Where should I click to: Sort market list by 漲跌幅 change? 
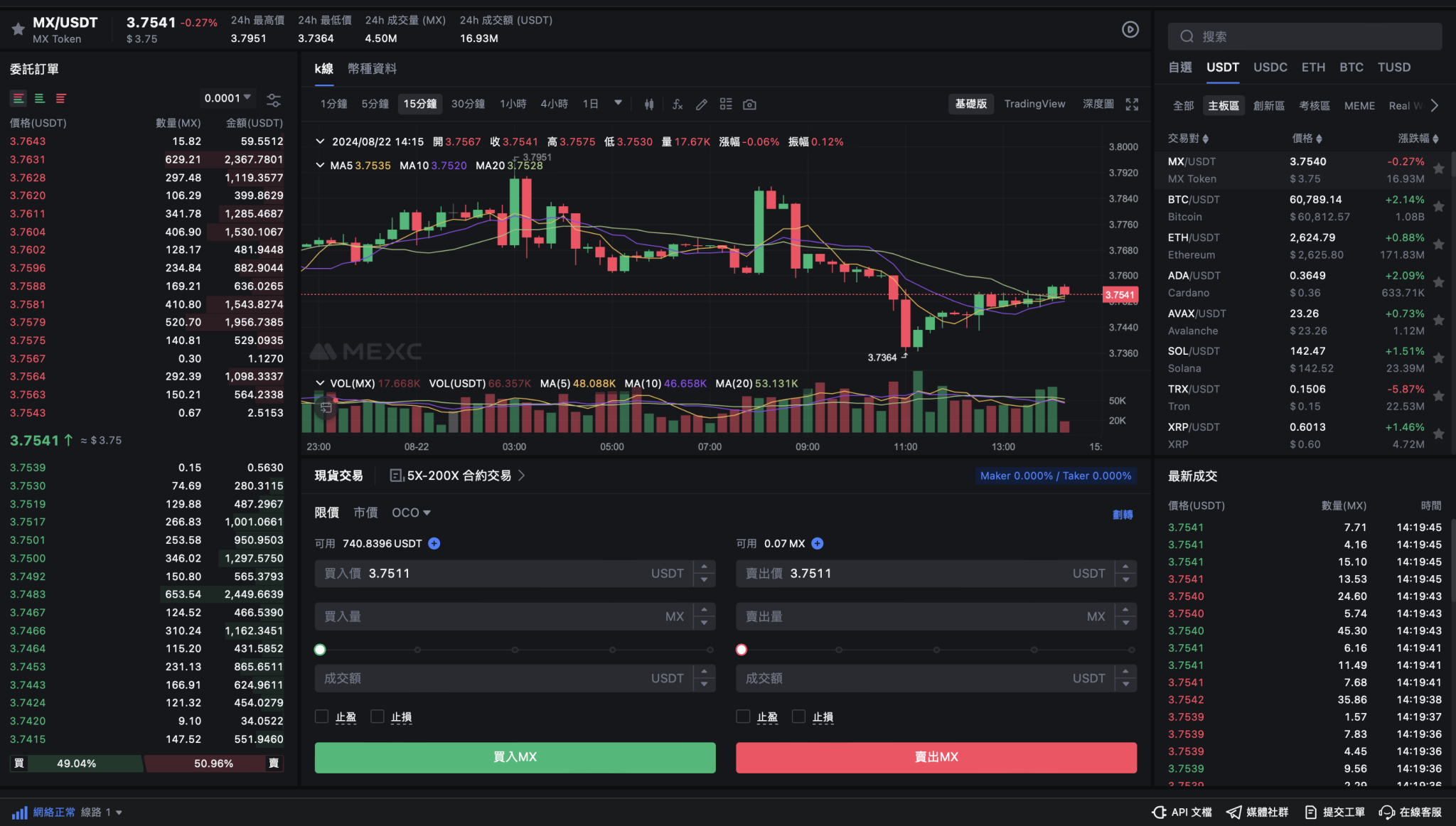[1418, 139]
